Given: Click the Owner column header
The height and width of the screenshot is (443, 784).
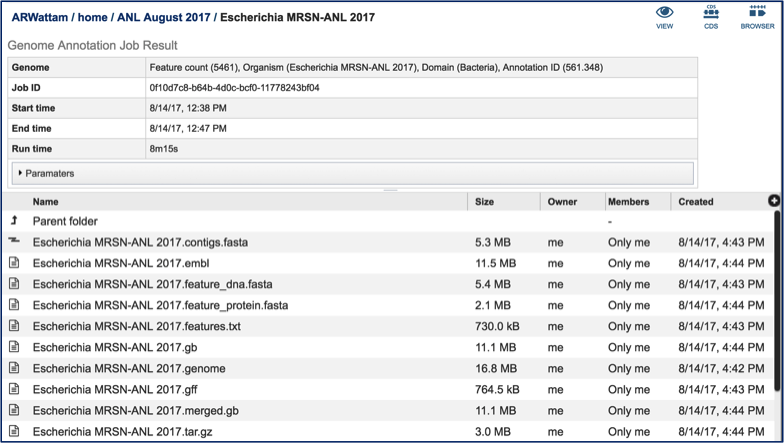Looking at the screenshot, I should coord(562,201).
